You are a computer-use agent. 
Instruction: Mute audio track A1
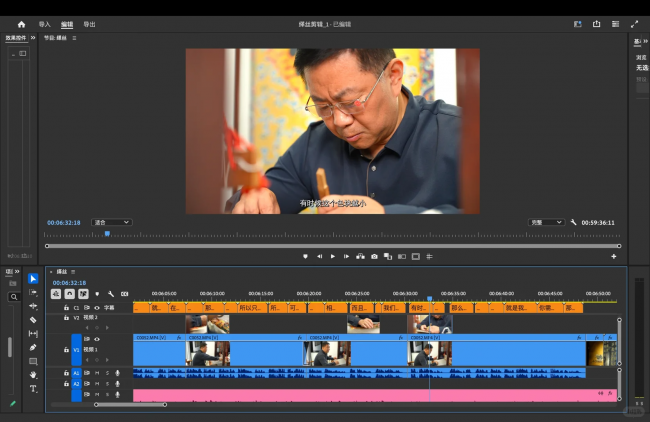98,372
